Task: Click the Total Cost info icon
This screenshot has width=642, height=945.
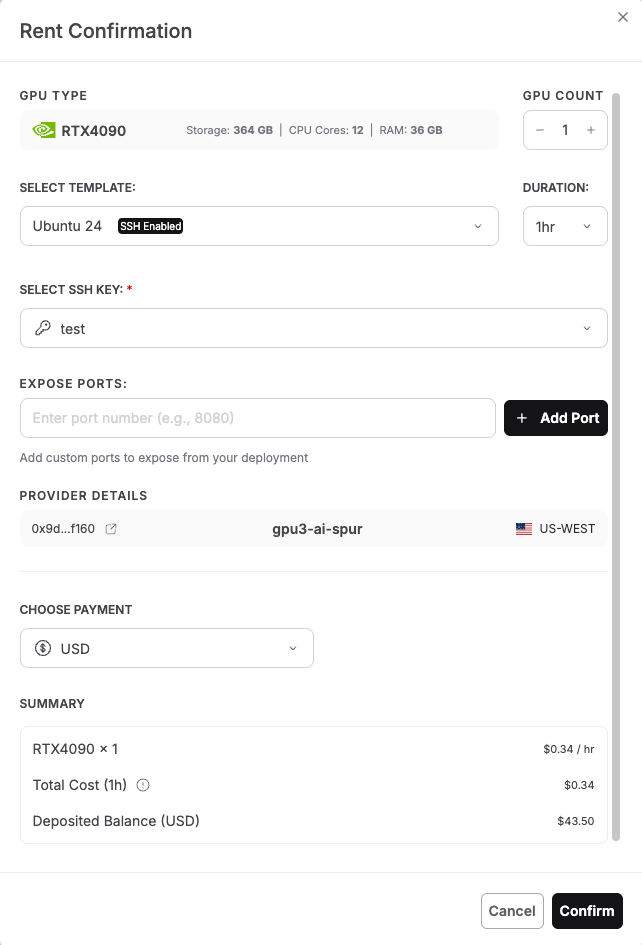Action: [143, 785]
